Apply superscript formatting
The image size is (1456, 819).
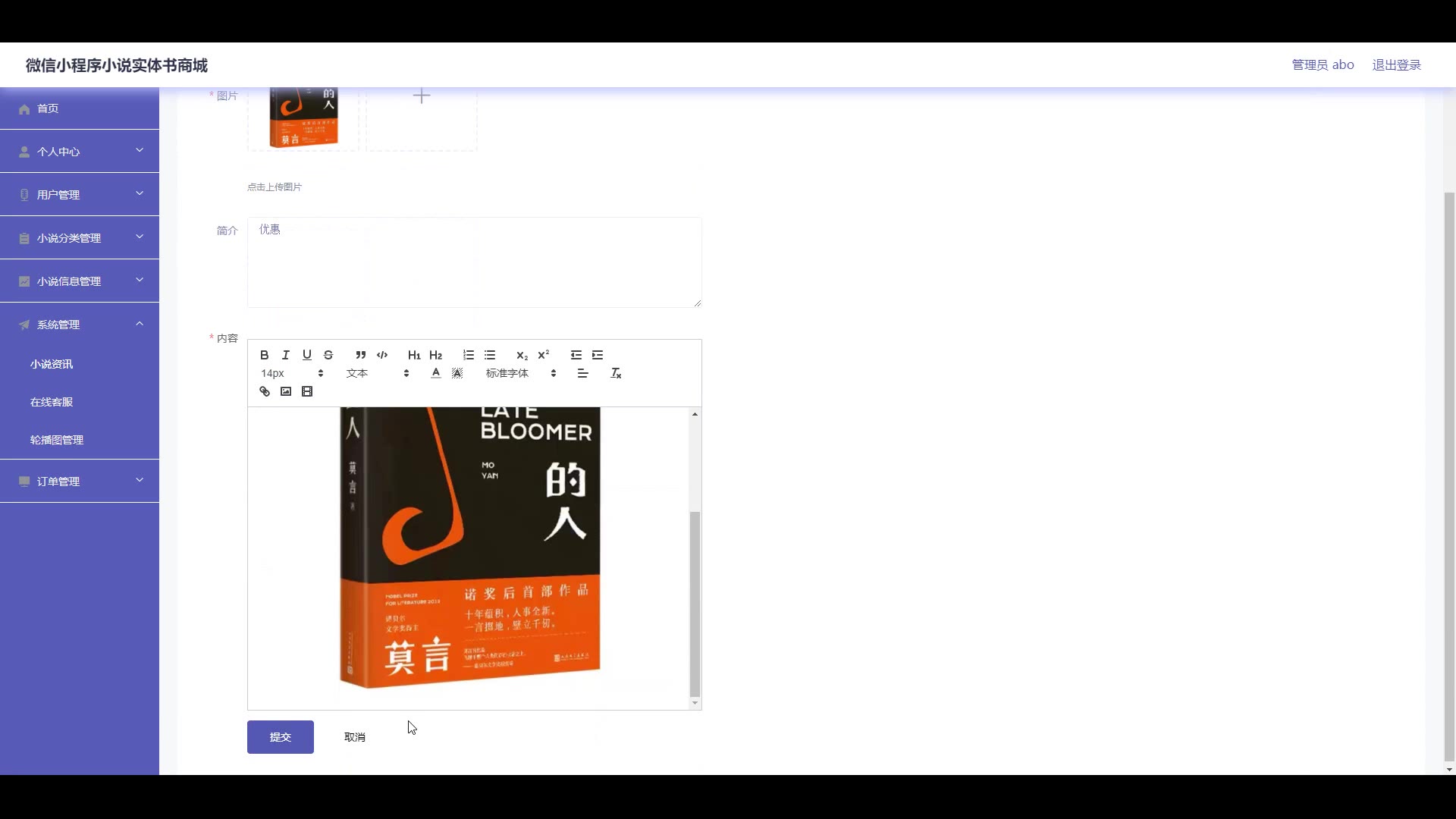pos(543,355)
